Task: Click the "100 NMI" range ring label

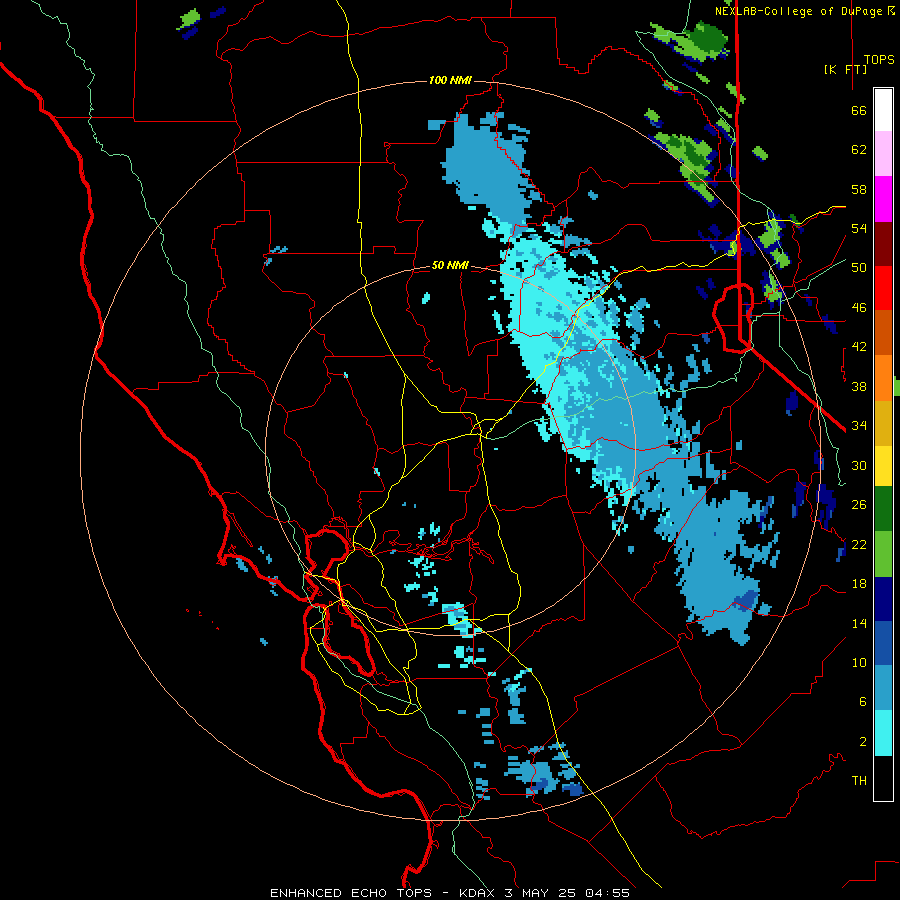Action: click(450, 80)
